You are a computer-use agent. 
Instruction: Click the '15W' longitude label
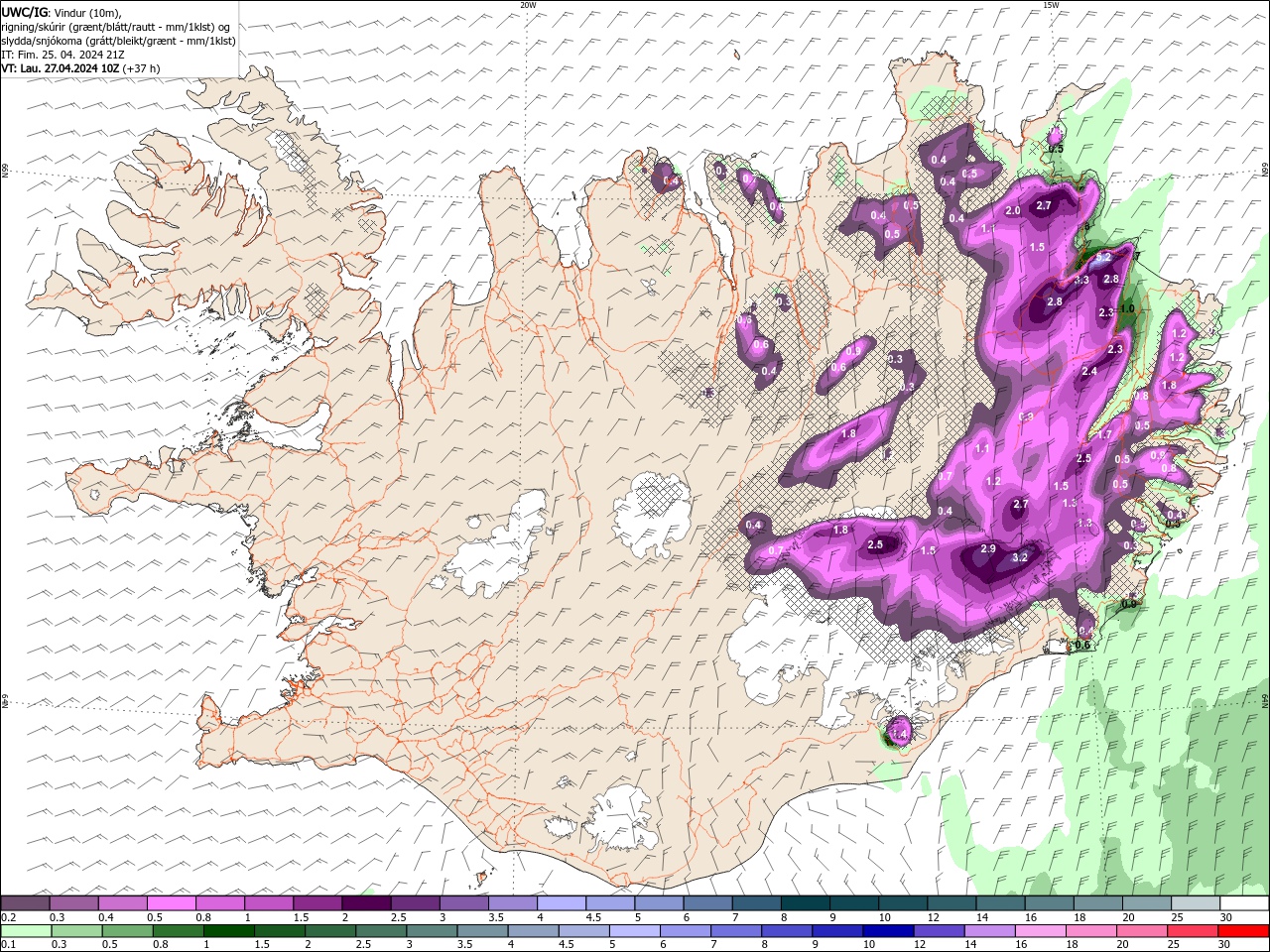click(x=1050, y=5)
